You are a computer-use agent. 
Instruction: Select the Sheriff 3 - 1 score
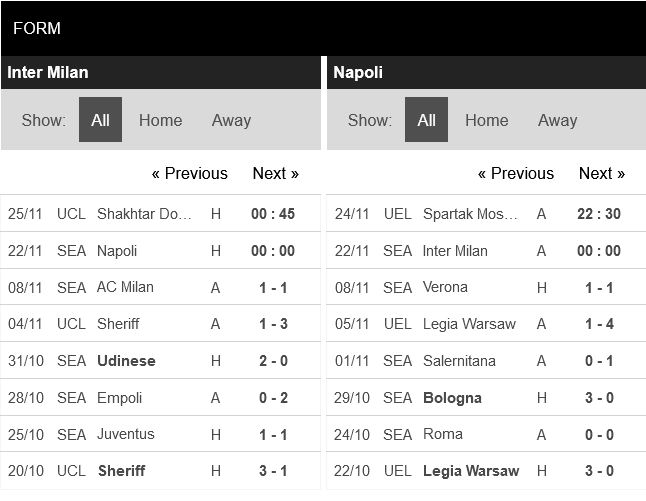pos(275,471)
